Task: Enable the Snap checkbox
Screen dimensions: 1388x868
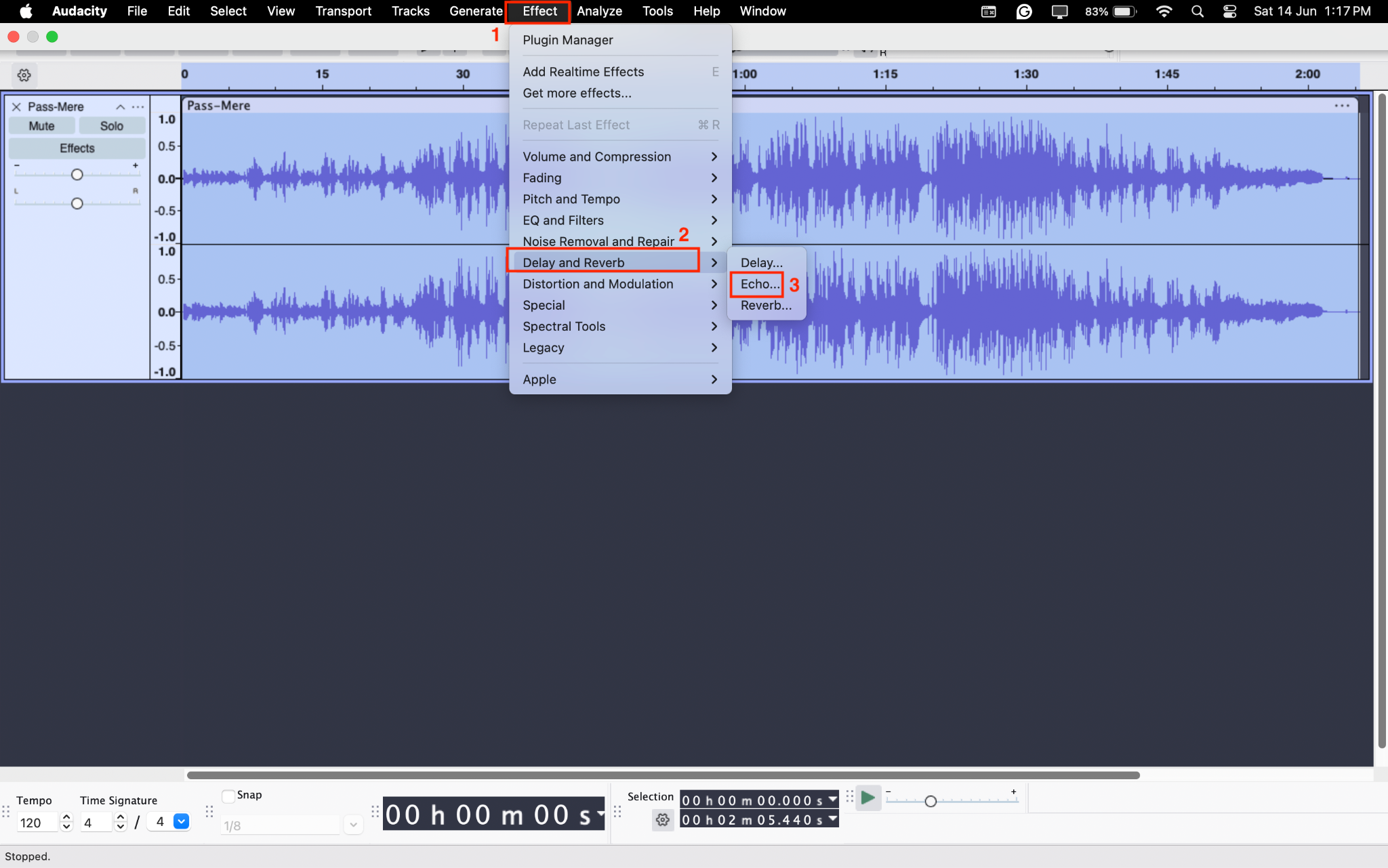Action: [228, 796]
